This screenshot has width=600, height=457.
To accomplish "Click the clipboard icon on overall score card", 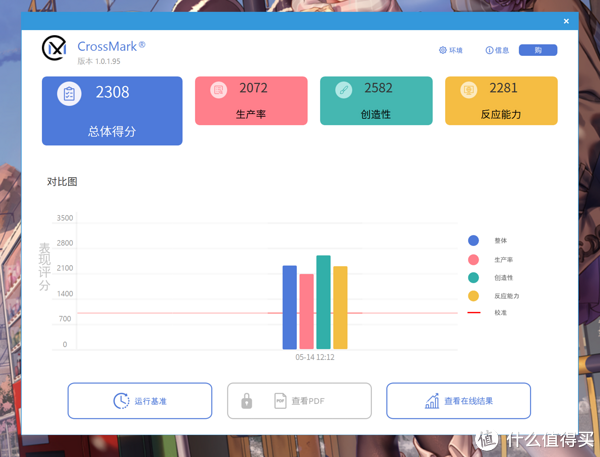I will click(69, 94).
